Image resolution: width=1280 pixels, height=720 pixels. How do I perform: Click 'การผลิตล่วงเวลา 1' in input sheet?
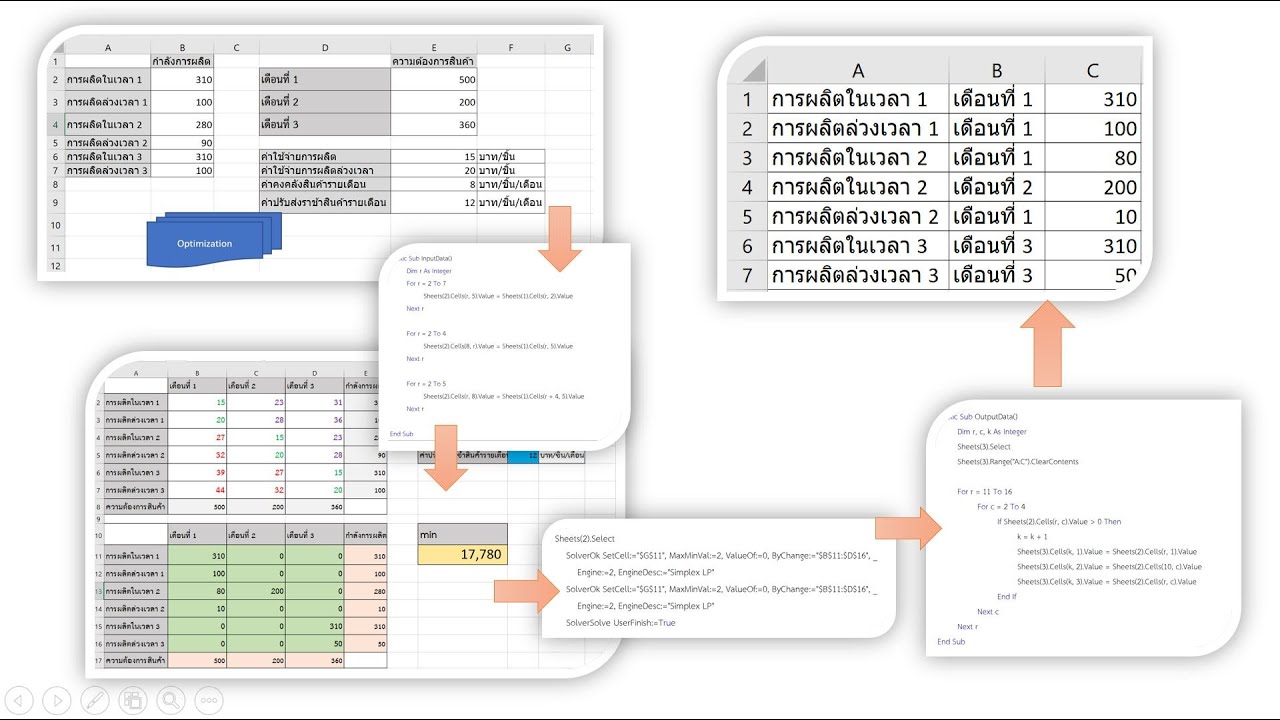click(107, 102)
